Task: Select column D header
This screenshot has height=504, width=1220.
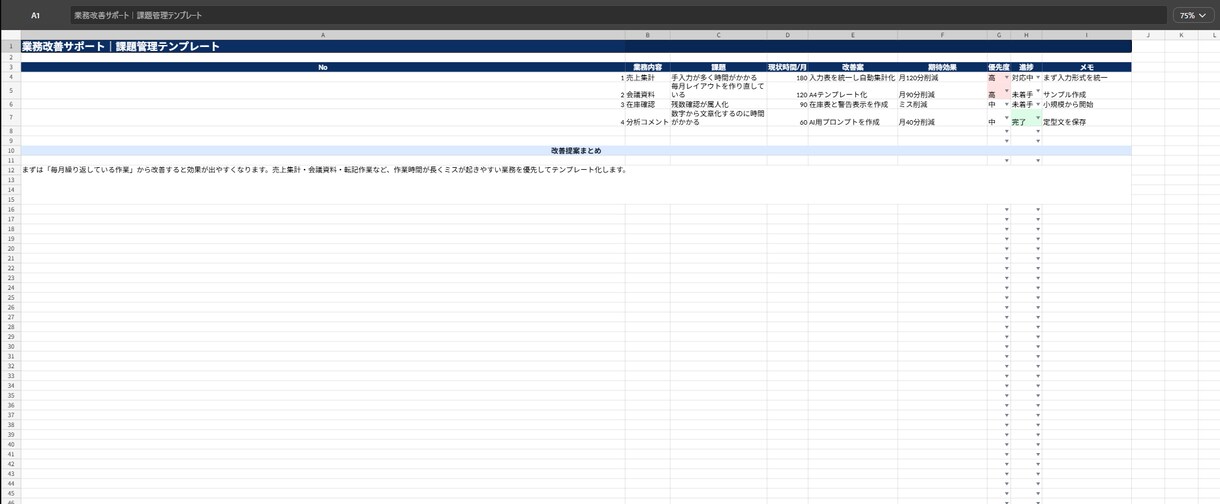Action: coord(787,35)
